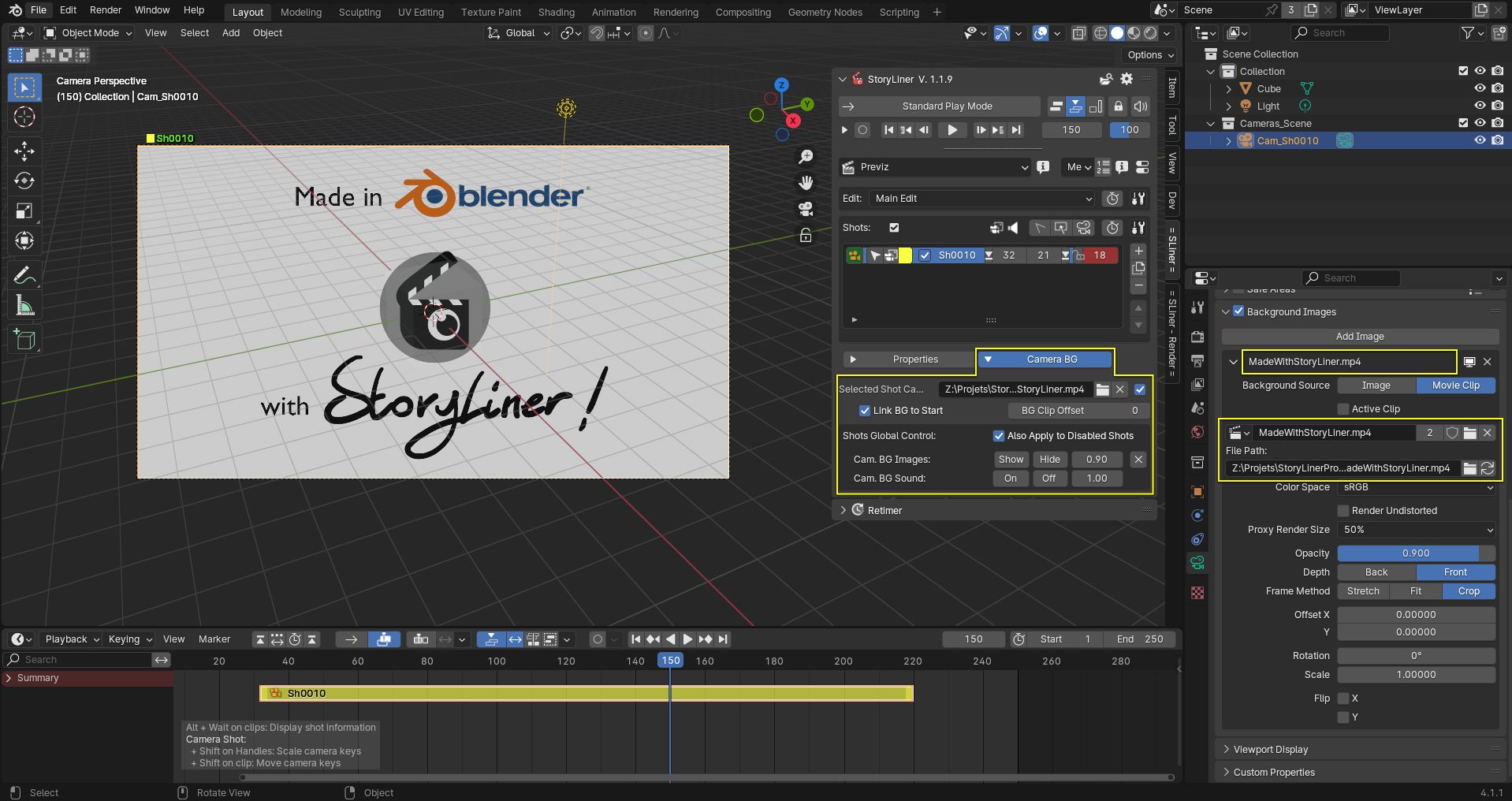The image size is (1512, 801).
Task: Click the Add Image button
Action: [1359, 337]
